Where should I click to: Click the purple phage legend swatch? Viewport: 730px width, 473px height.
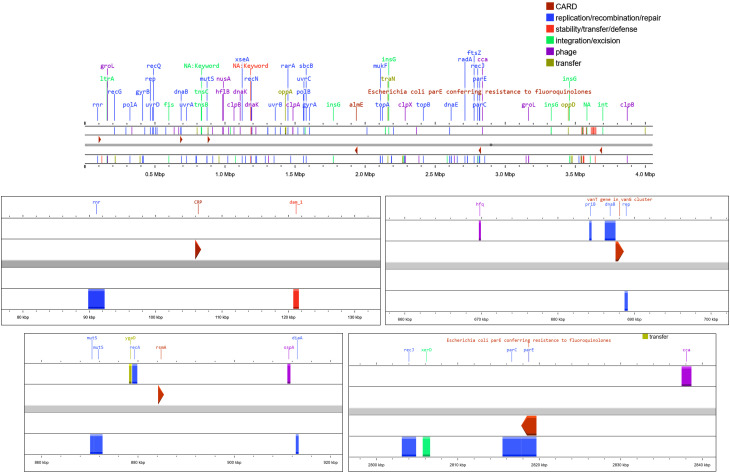coord(549,52)
